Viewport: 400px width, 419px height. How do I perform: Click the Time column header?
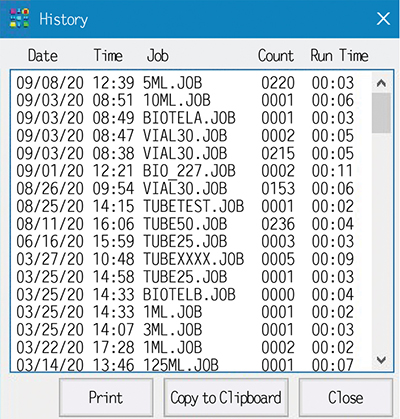[x=108, y=55]
